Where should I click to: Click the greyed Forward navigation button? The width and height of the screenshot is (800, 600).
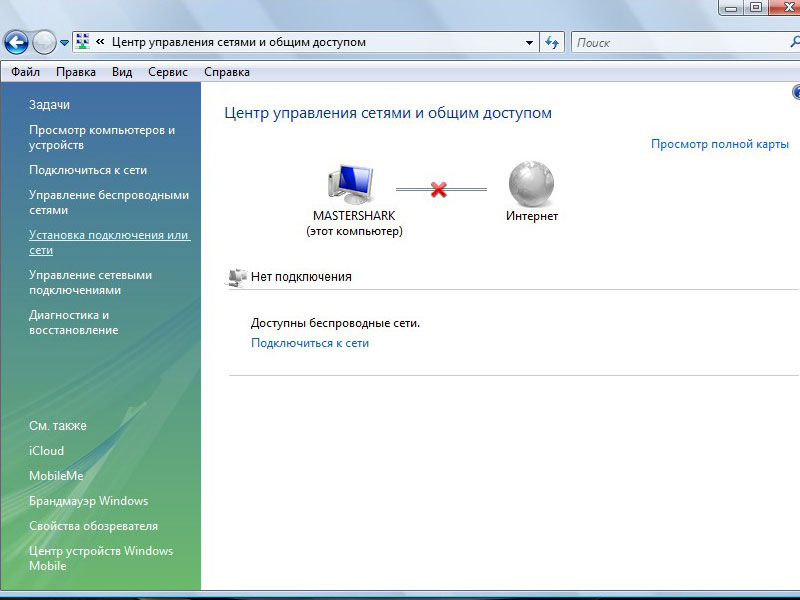(x=44, y=42)
